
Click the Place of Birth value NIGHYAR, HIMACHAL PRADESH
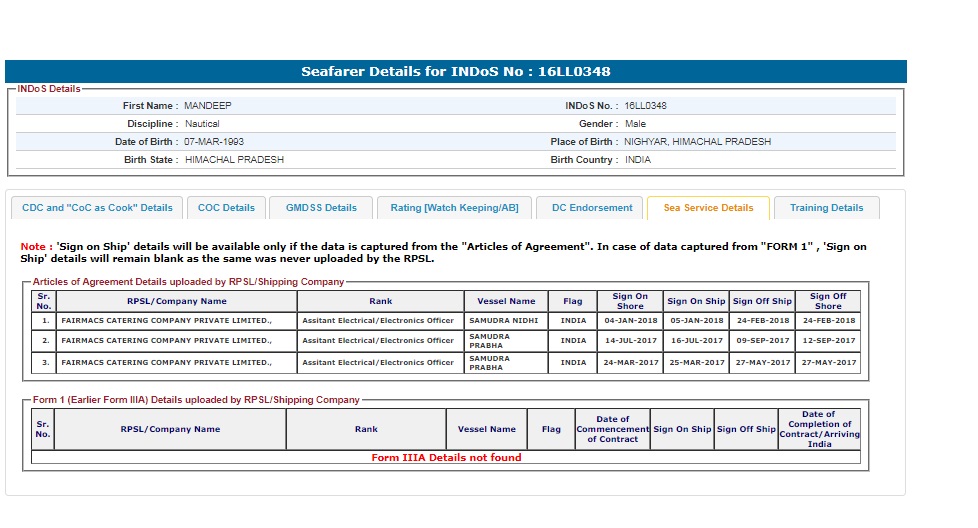click(x=697, y=142)
